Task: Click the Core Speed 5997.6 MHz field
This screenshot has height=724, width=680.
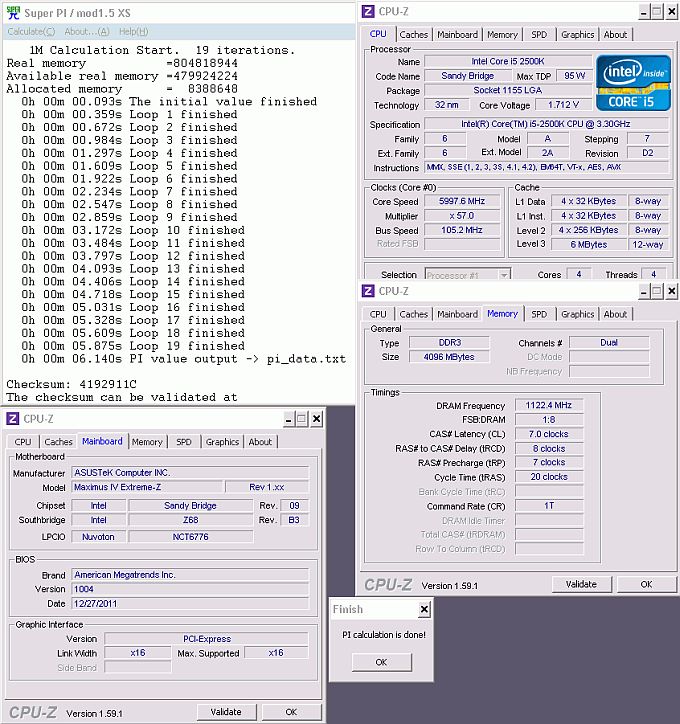Action: tap(462, 201)
